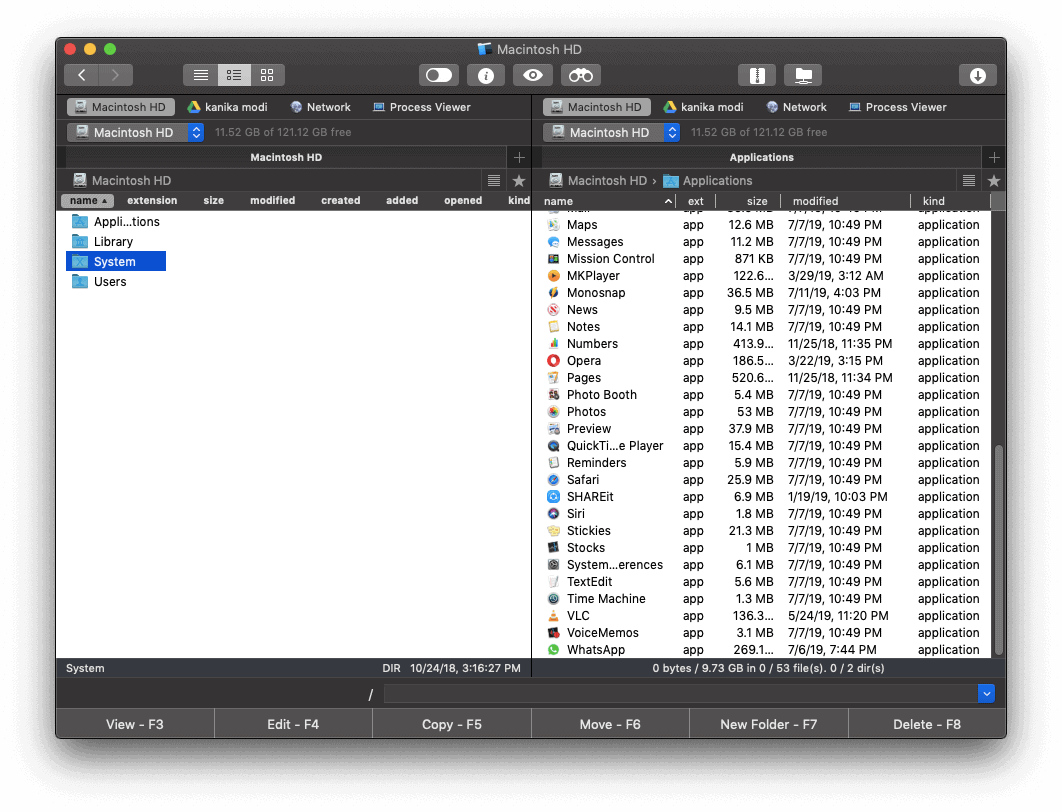The image size is (1062, 812).
Task: Open Process Viewer in left pane
Action: tap(421, 107)
